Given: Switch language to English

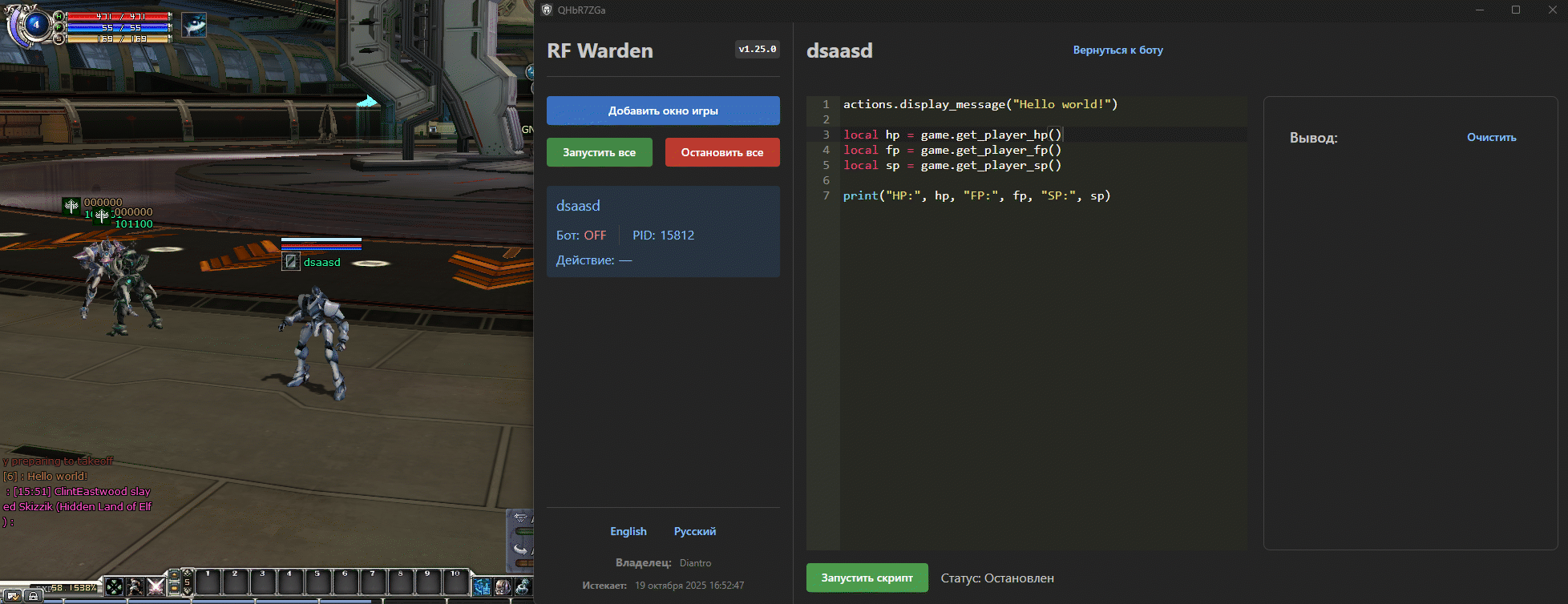Looking at the screenshot, I should coord(628,531).
